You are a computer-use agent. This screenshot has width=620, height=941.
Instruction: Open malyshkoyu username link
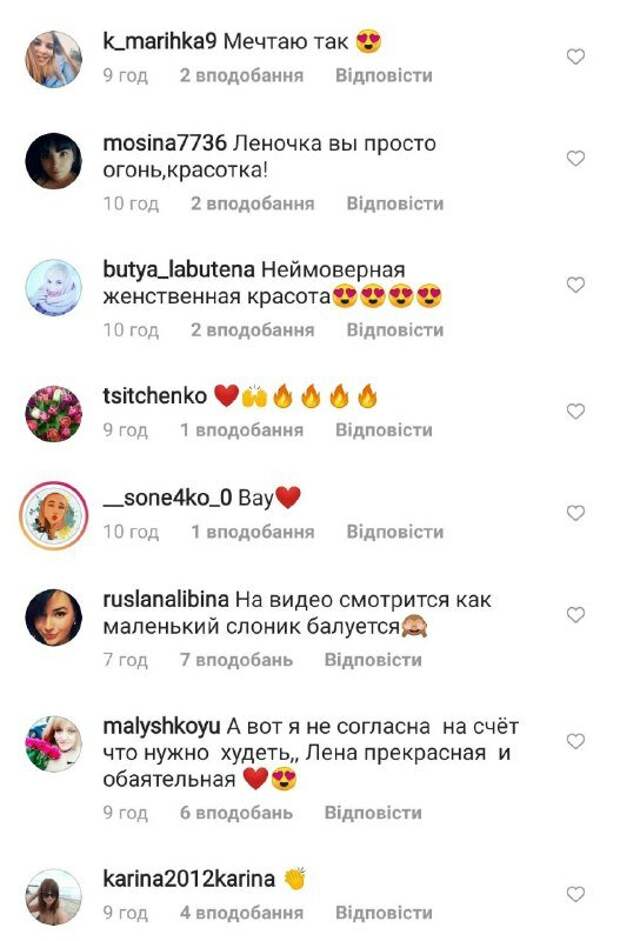pyautogui.click(x=162, y=727)
